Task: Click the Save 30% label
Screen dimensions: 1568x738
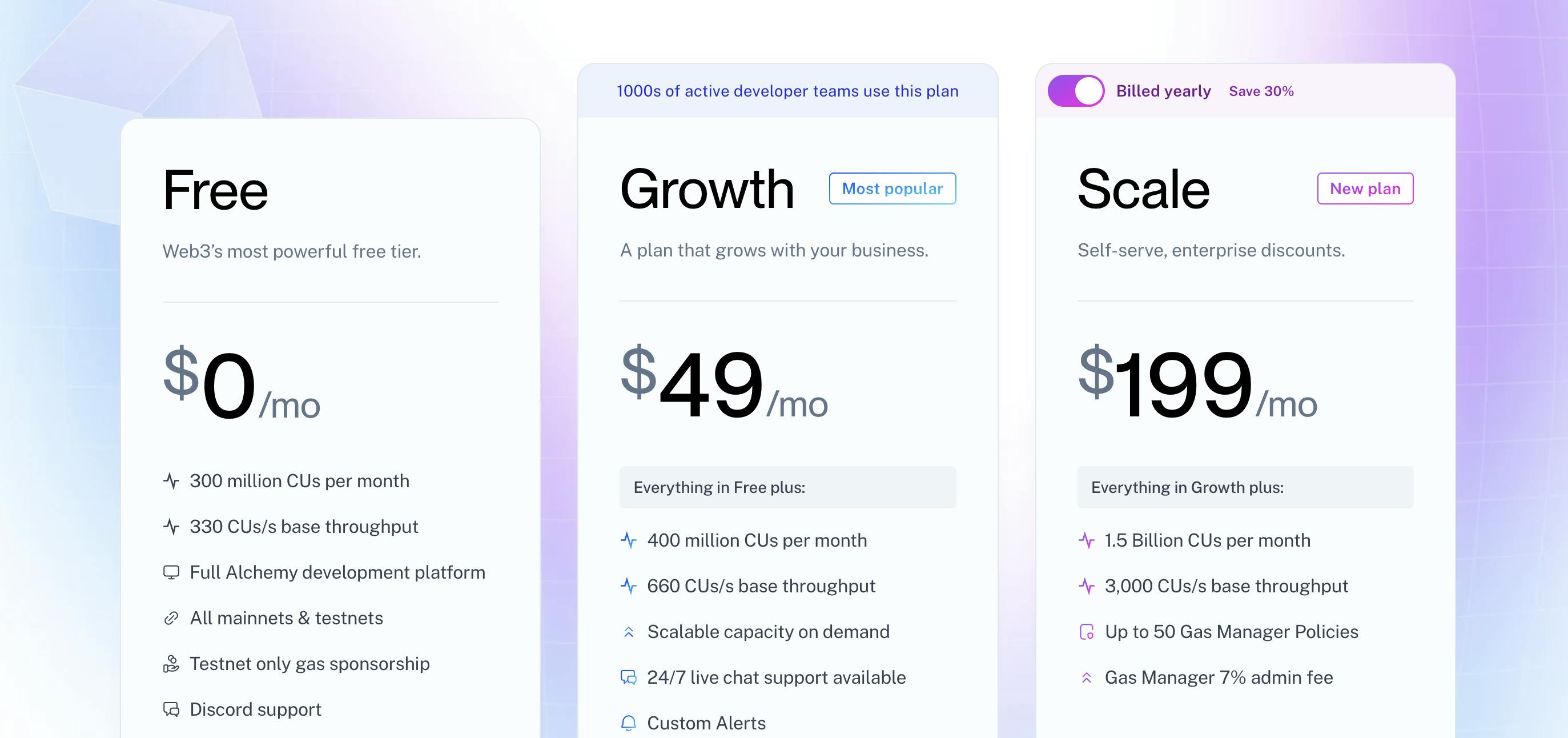Action: [x=1261, y=91]
